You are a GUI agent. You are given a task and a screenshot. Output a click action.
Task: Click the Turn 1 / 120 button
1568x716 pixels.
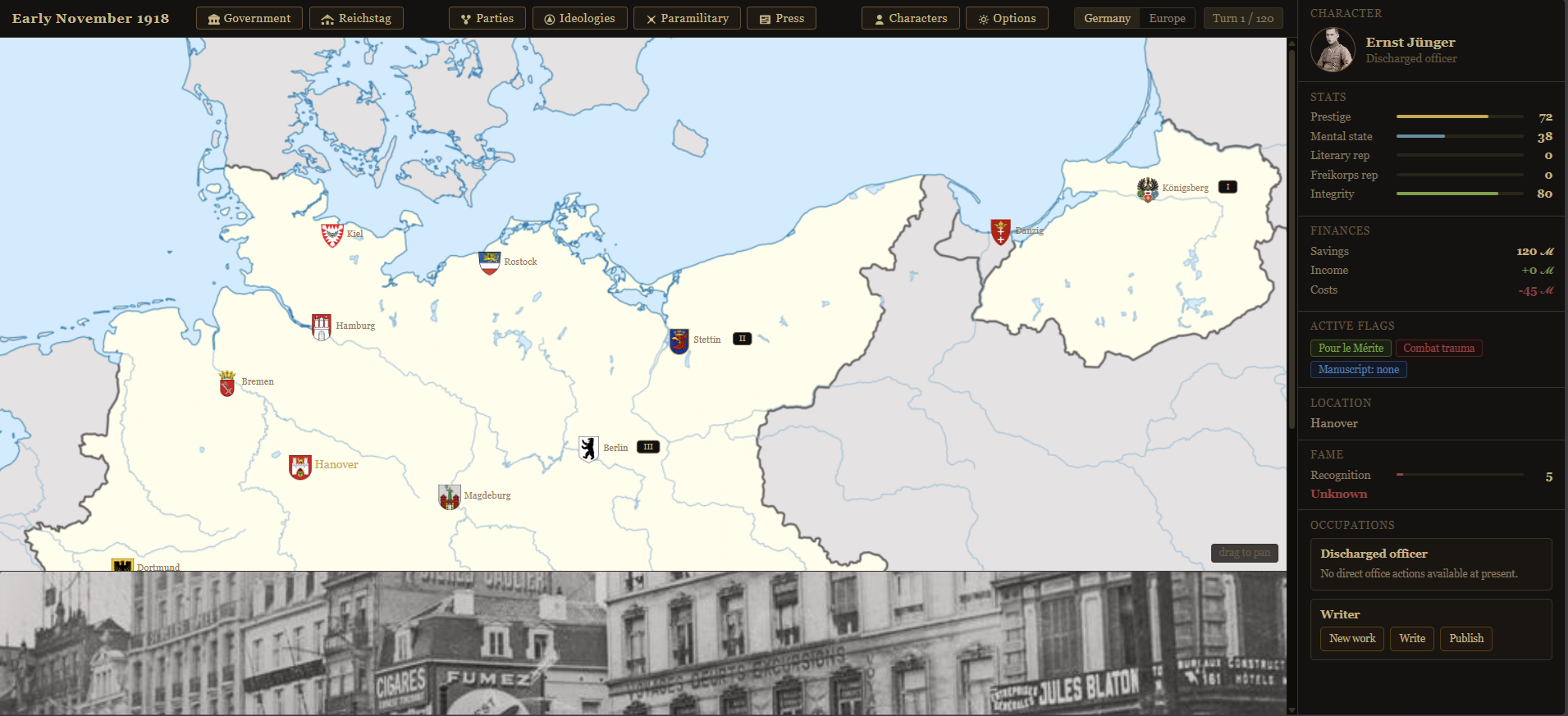1243,18
